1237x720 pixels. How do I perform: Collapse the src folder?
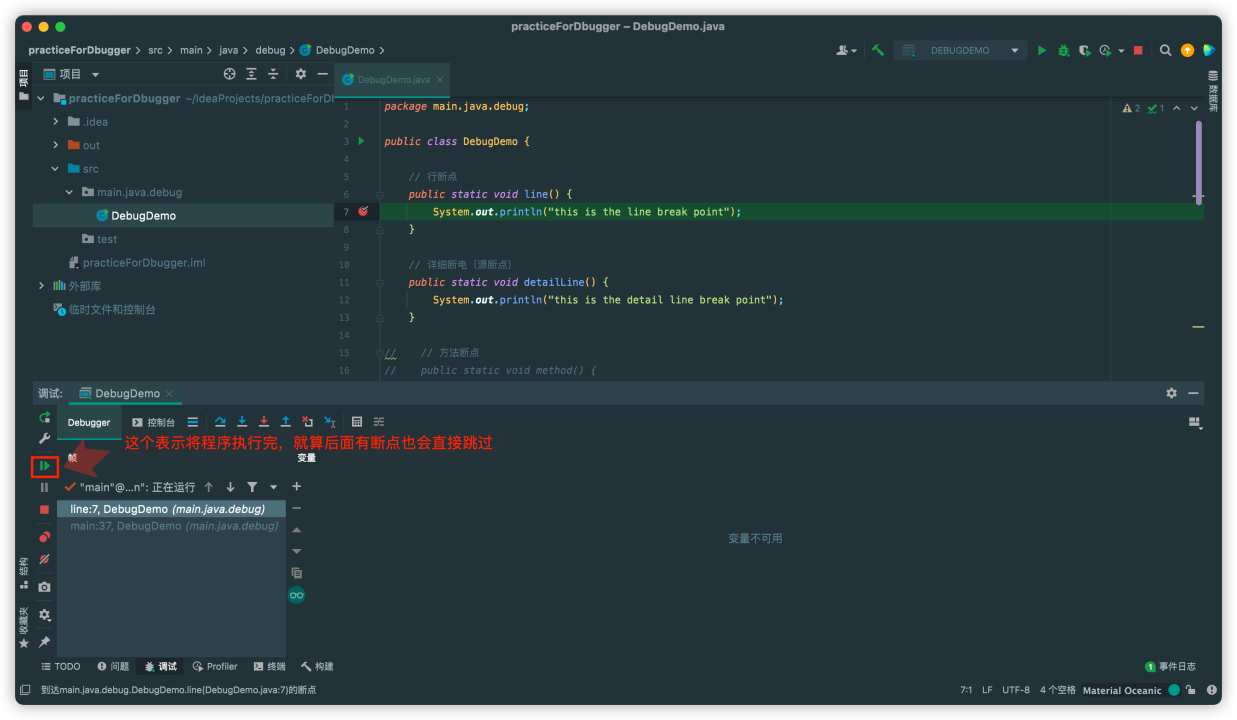[56, 169]
